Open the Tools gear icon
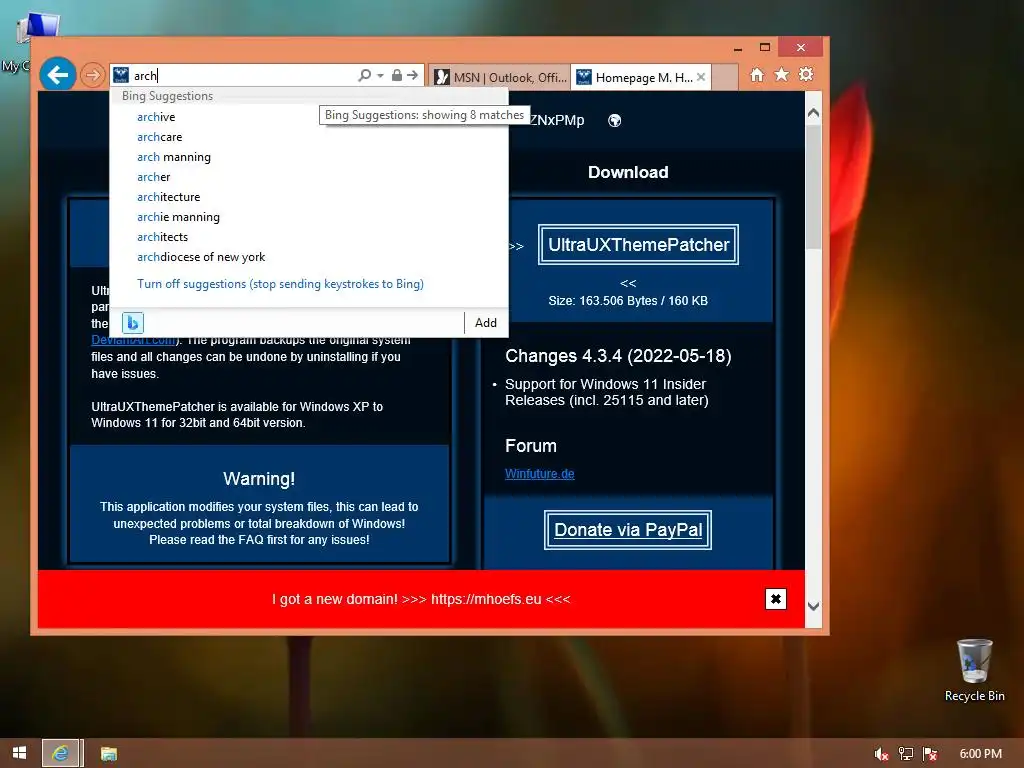Image resolution: width=1024 pixels, height=768 pixels. (x=806, y=74)
